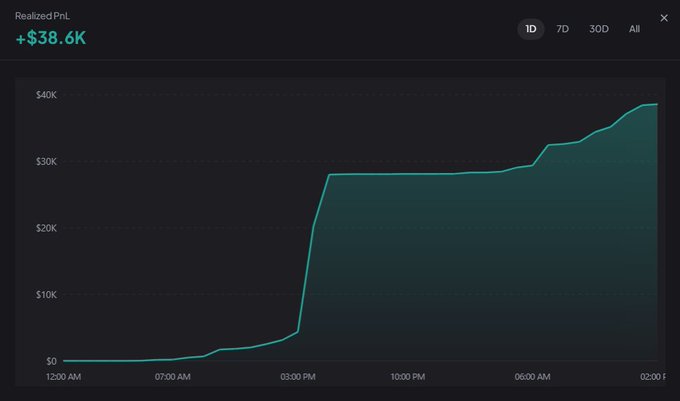Click the +$38.6K realized PnL value
This screenshot has width=680, height=401.
pyautogui.click(x=51, y=38)
